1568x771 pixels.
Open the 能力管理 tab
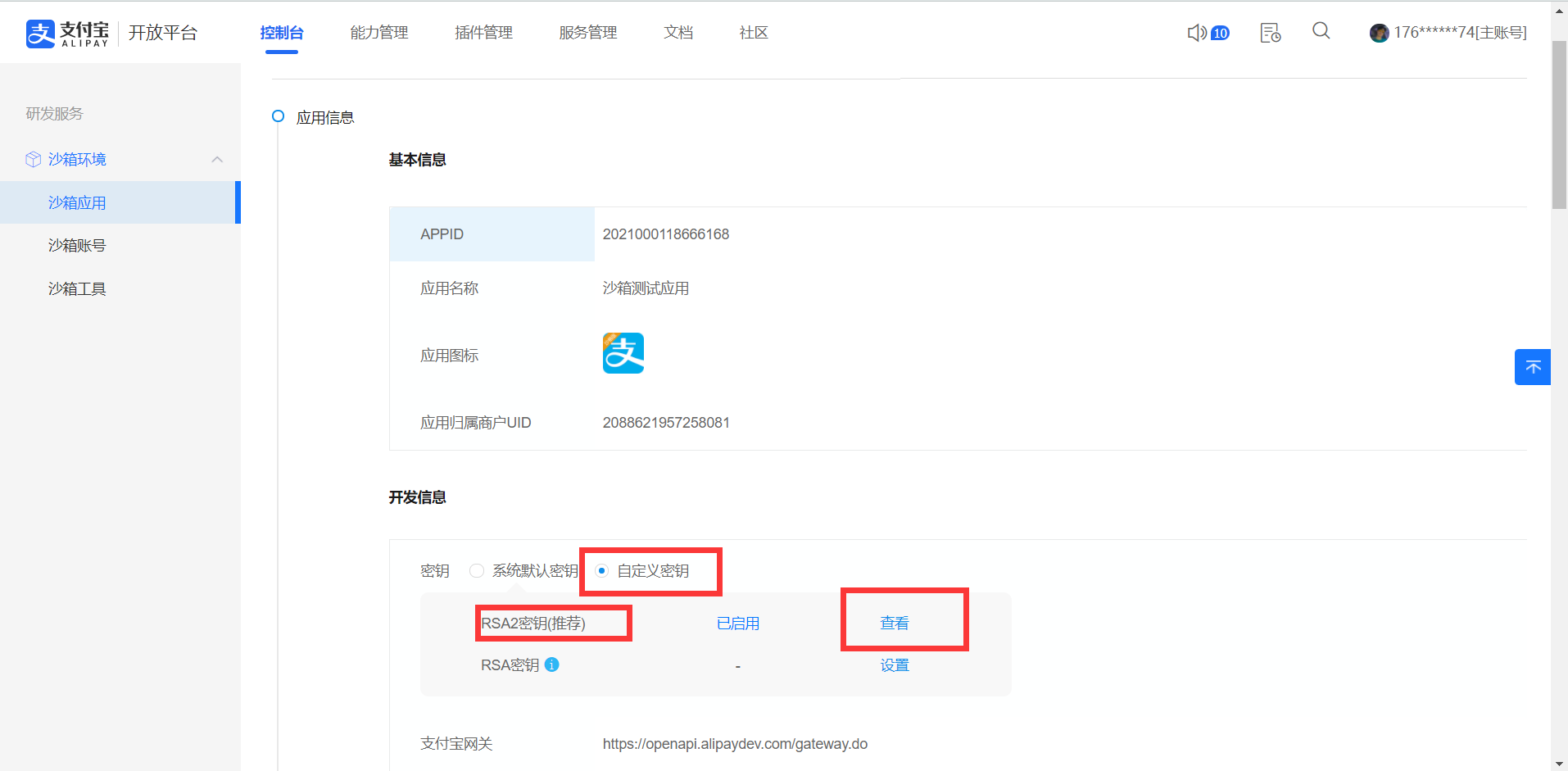379,33
